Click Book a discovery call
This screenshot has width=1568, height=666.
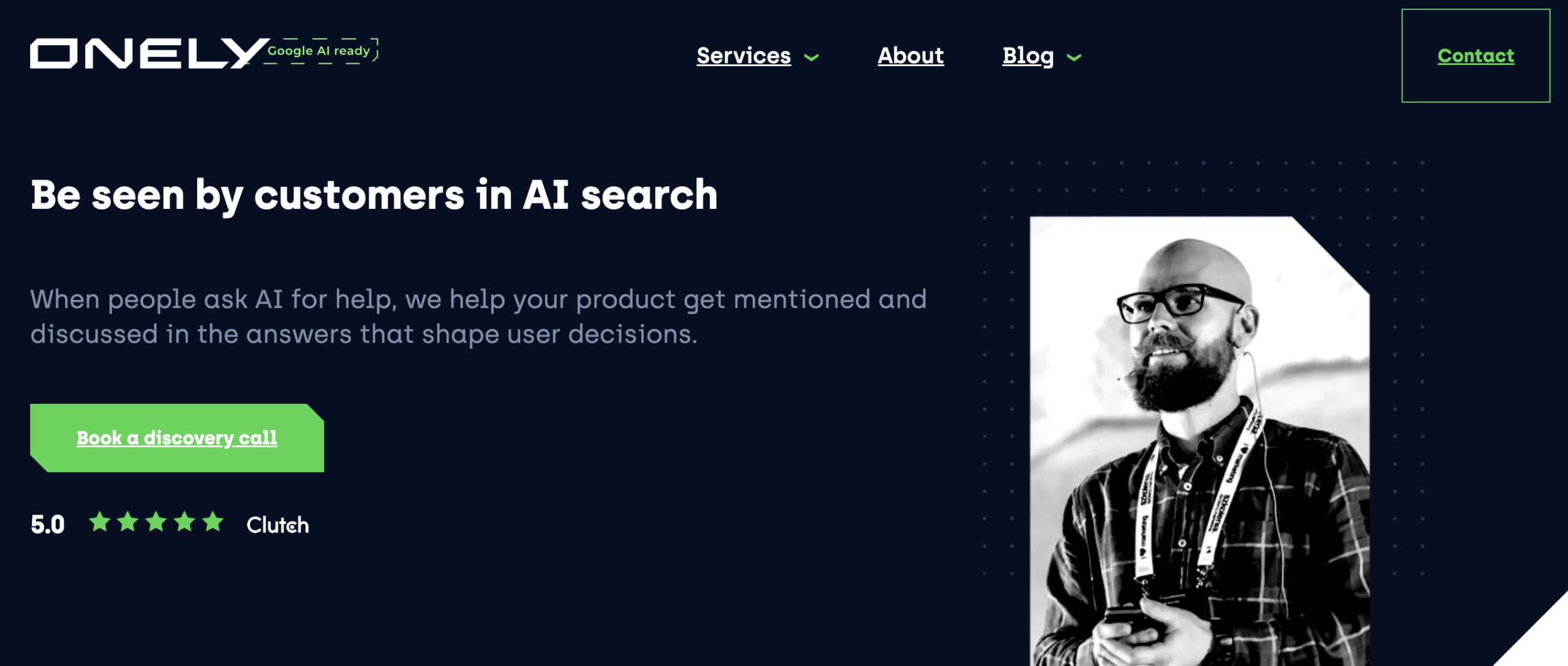[176, 438]
